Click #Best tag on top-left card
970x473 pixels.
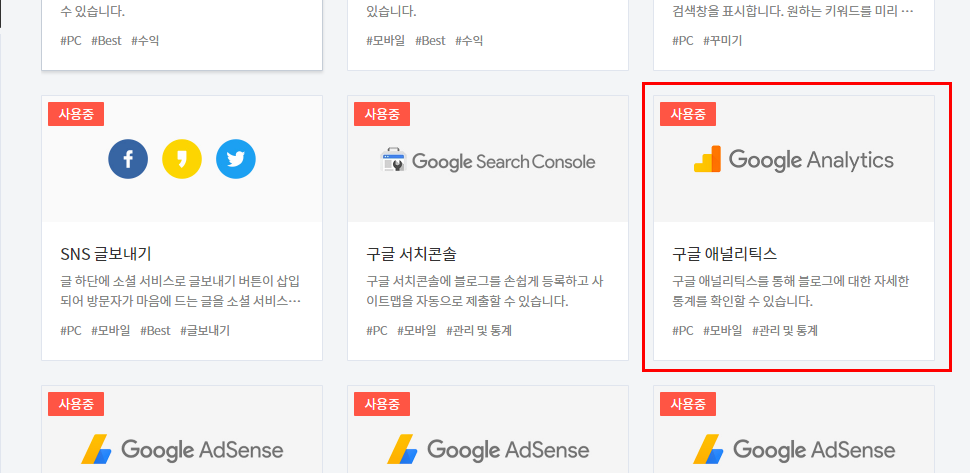click(x=106, y=41)
